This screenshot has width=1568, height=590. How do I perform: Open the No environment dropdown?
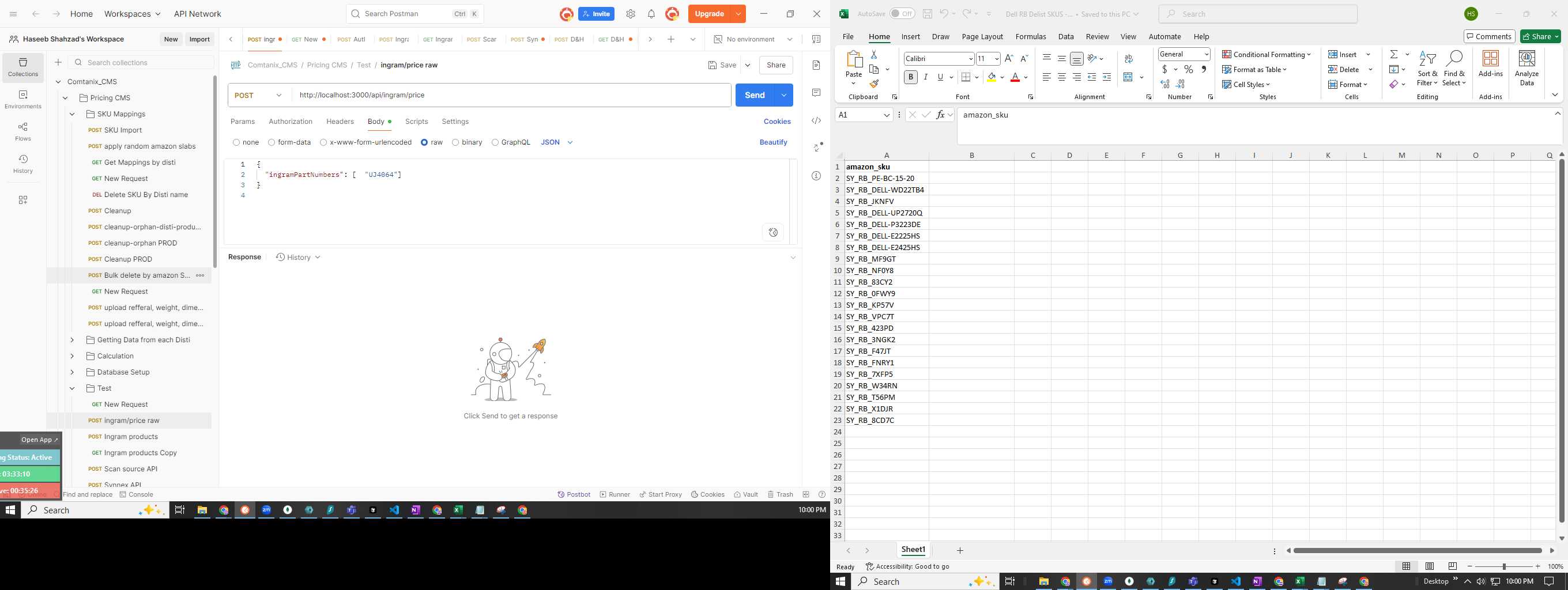tap(753, 39)
